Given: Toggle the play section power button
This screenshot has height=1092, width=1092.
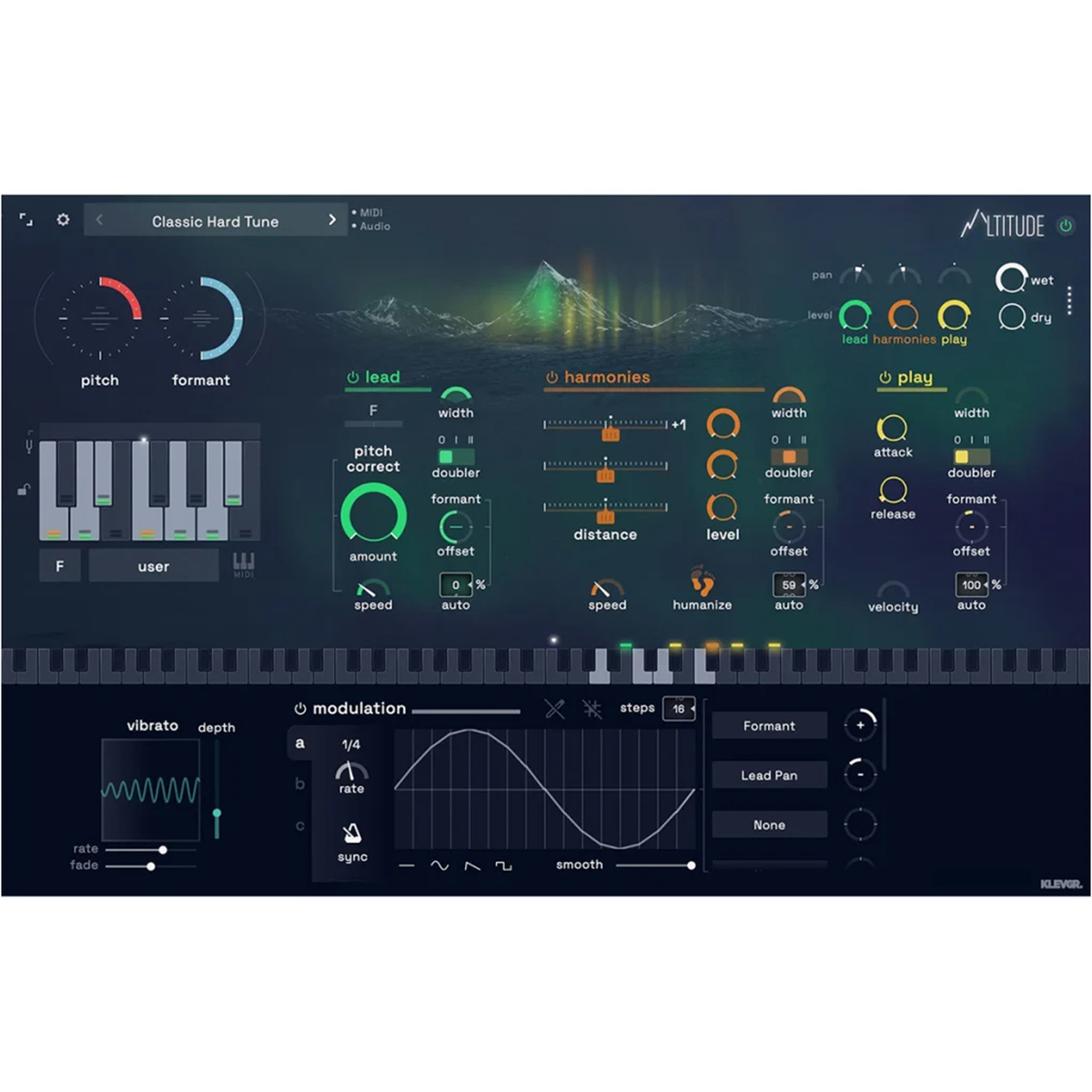Looking at the screenshot, I should click(x=885, y=377).
